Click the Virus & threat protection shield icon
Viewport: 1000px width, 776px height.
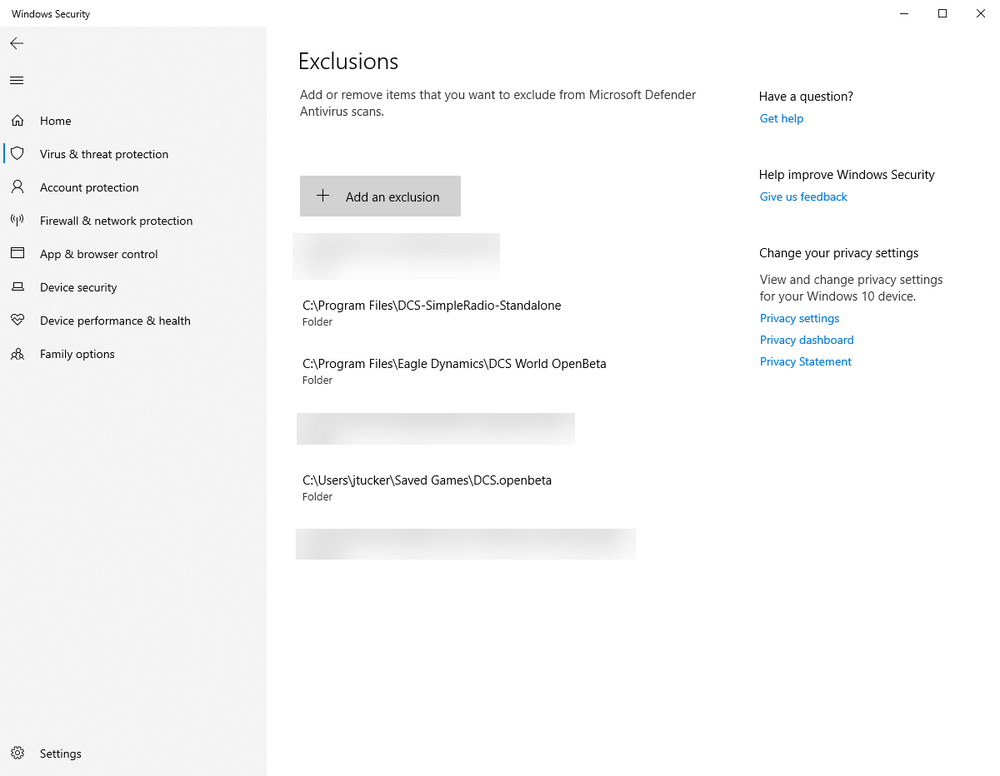(18, 154)
